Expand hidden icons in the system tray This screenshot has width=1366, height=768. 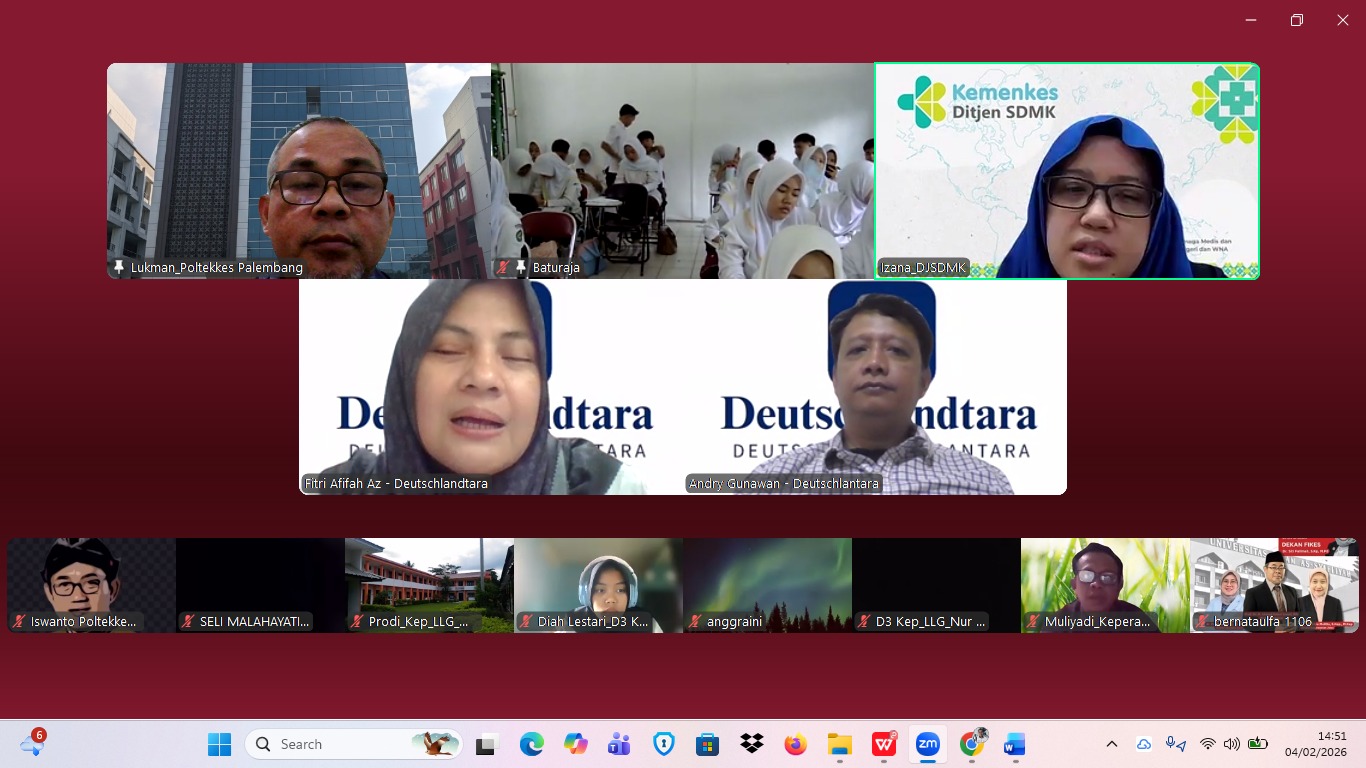click(1111, 744)
